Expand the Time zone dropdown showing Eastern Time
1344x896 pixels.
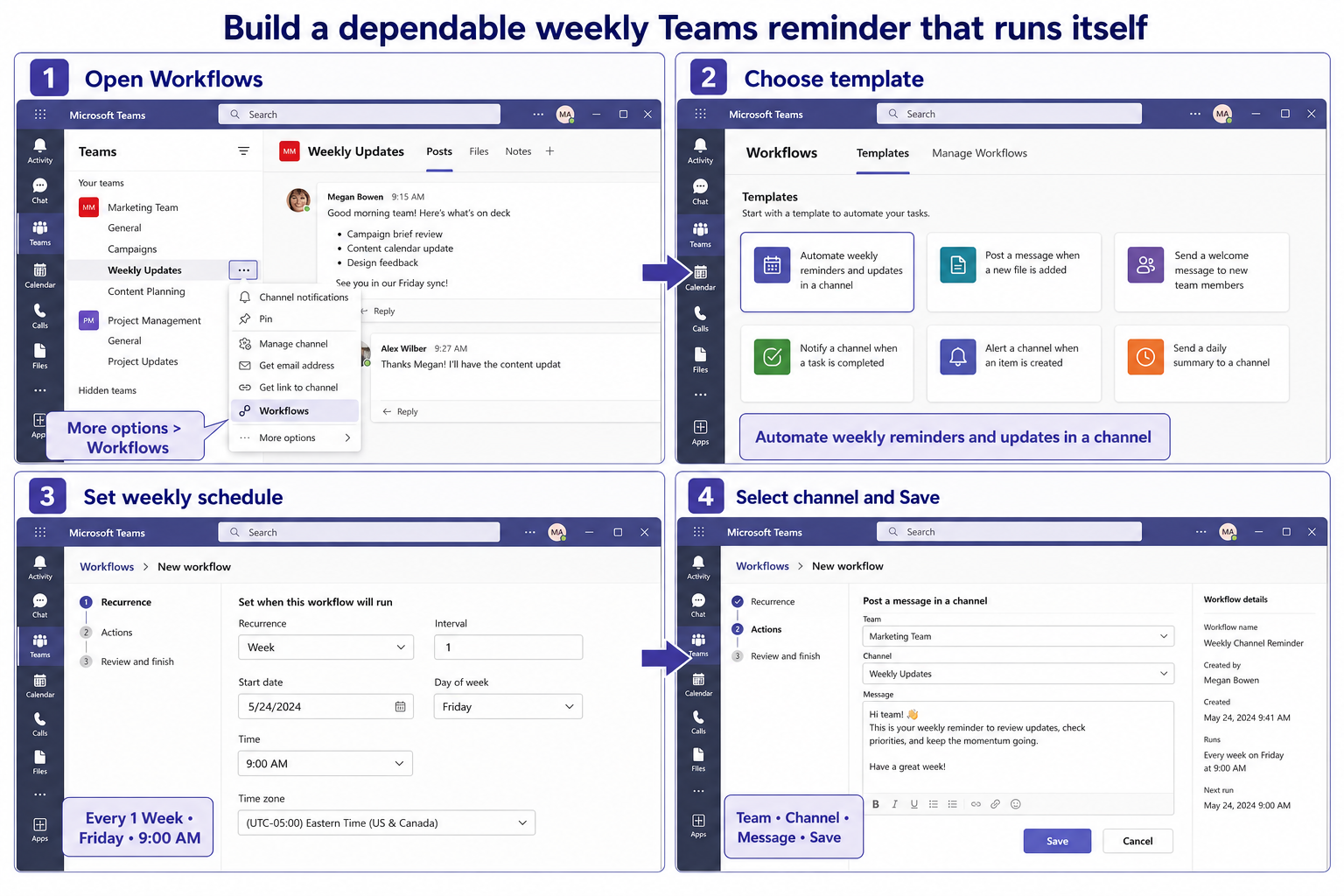pyautogui.click(x=386, y=822)
